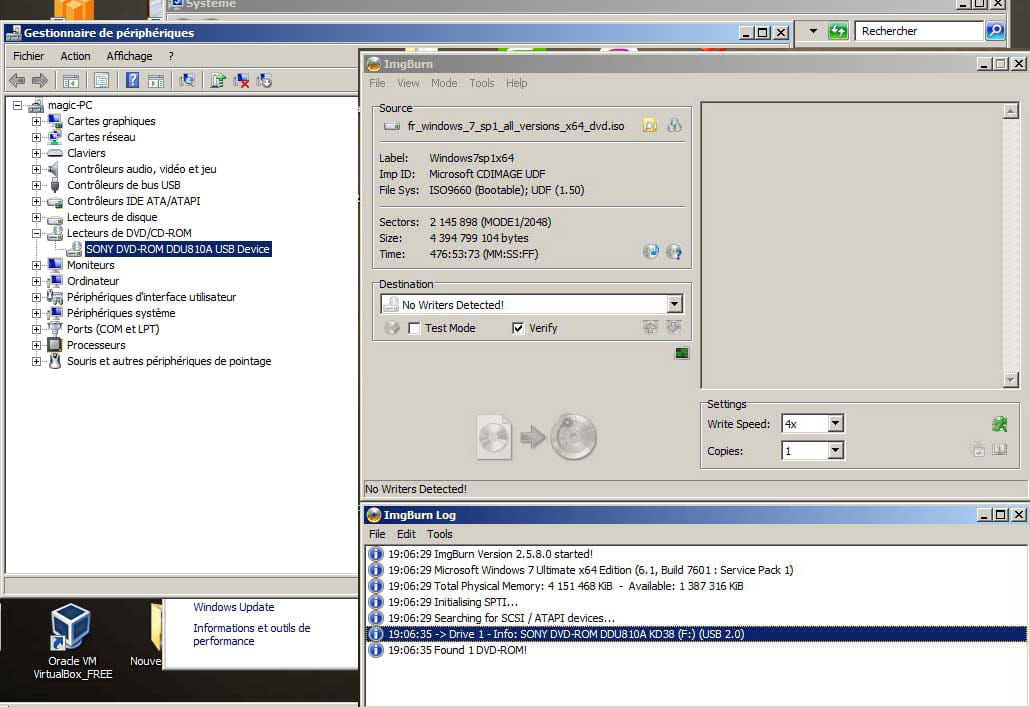Select SONY DVD-ROM DDU810A USB Device
Screen dimensions: 1030x707
(178, 249)
